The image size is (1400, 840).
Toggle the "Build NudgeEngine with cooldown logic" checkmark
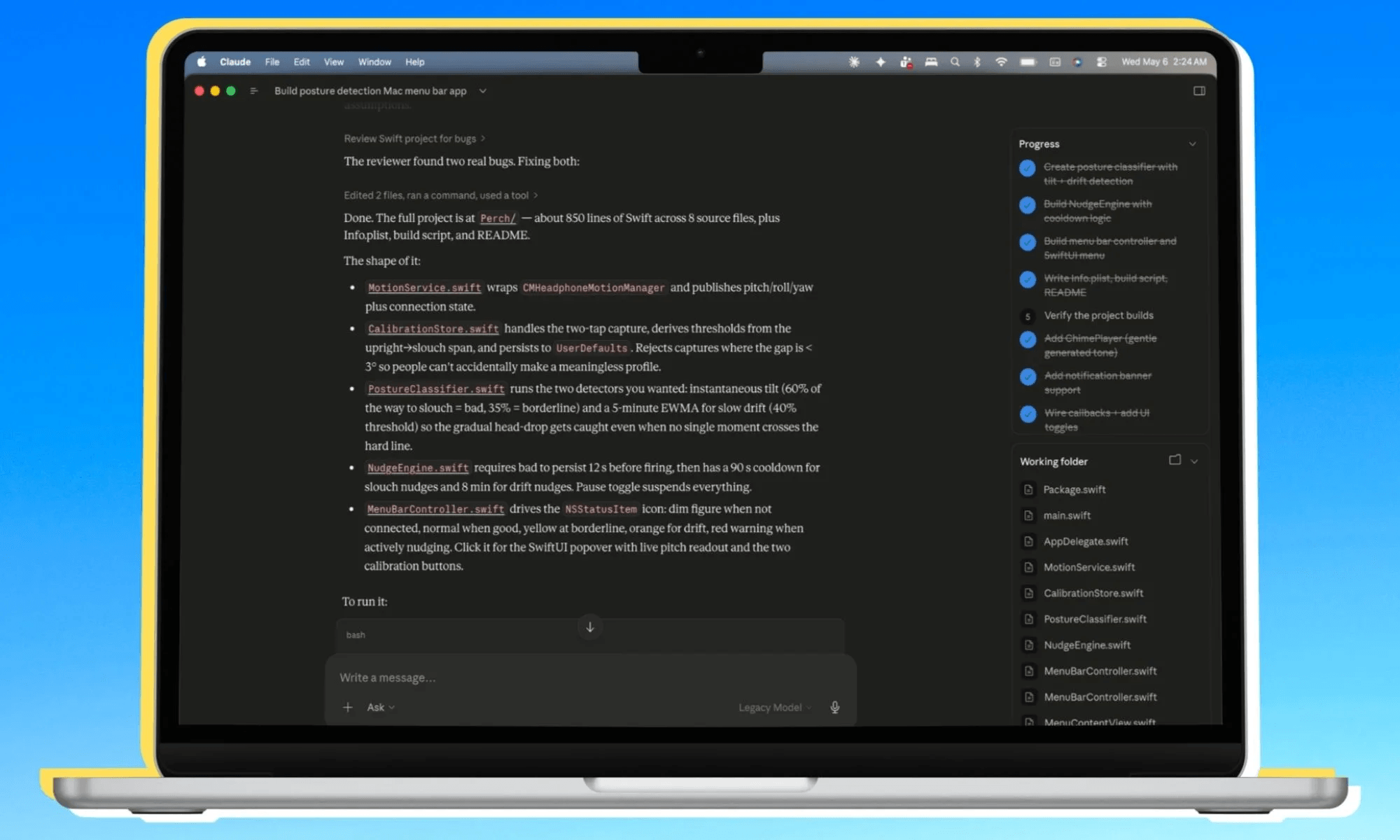coord(1027,205)
